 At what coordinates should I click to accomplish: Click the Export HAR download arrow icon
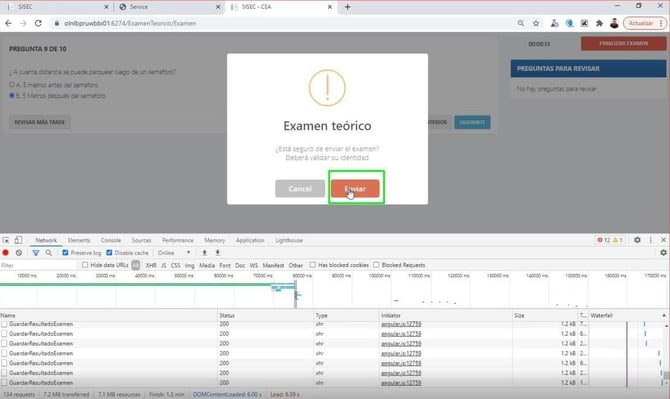coord(217,252)
